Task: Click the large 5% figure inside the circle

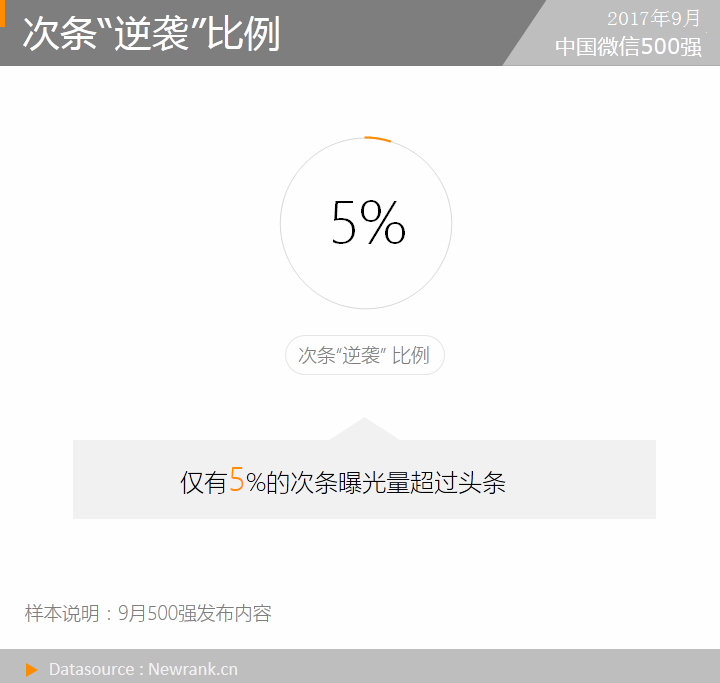Action: click(368, 223)
